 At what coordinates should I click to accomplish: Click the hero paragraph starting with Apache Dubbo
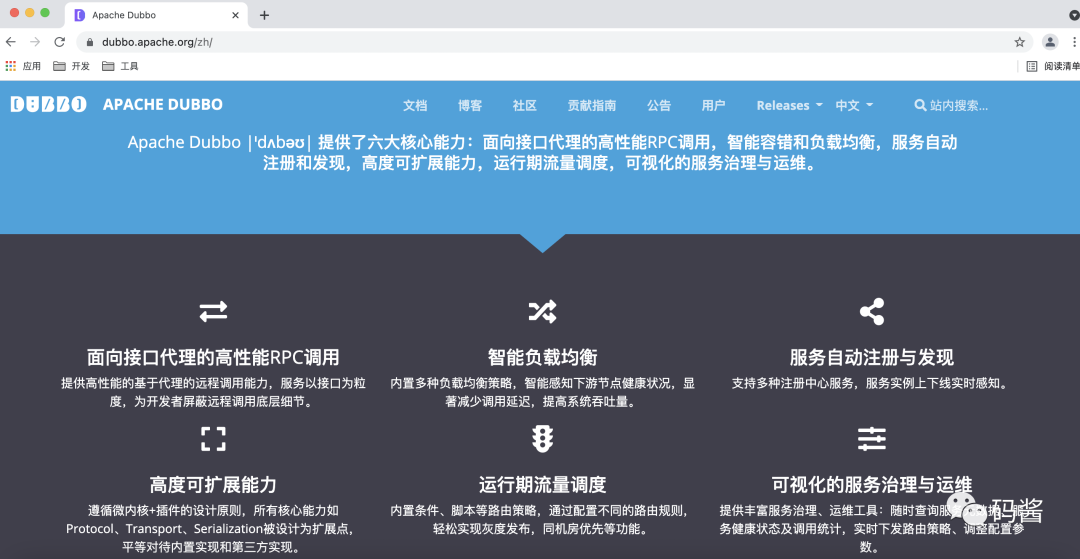pyautogui.click(x=543, y=154)
